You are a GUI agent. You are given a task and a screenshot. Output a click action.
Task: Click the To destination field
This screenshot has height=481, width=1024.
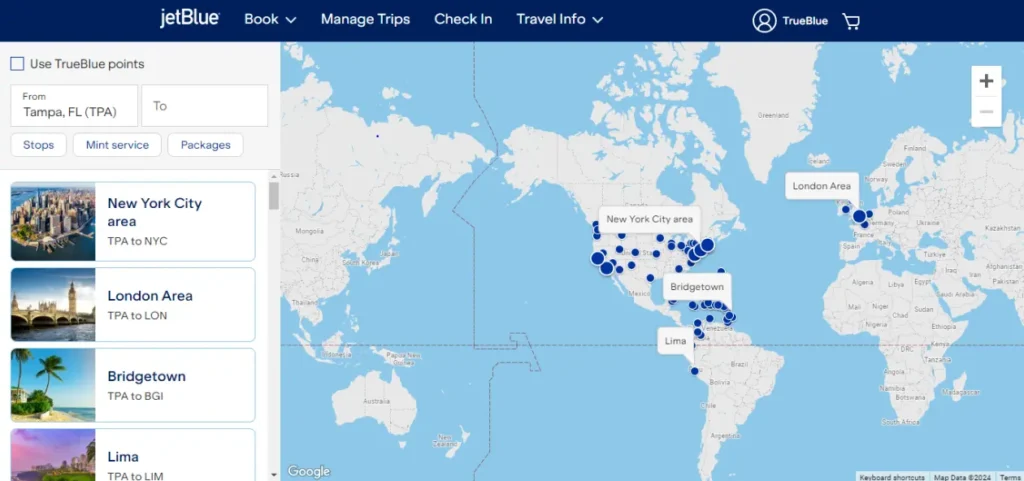pos(205,105)
